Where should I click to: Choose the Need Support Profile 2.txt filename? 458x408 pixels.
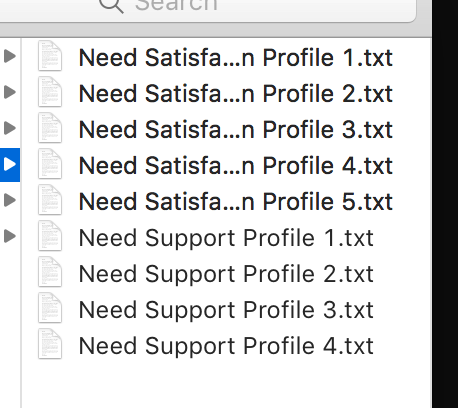226,275
